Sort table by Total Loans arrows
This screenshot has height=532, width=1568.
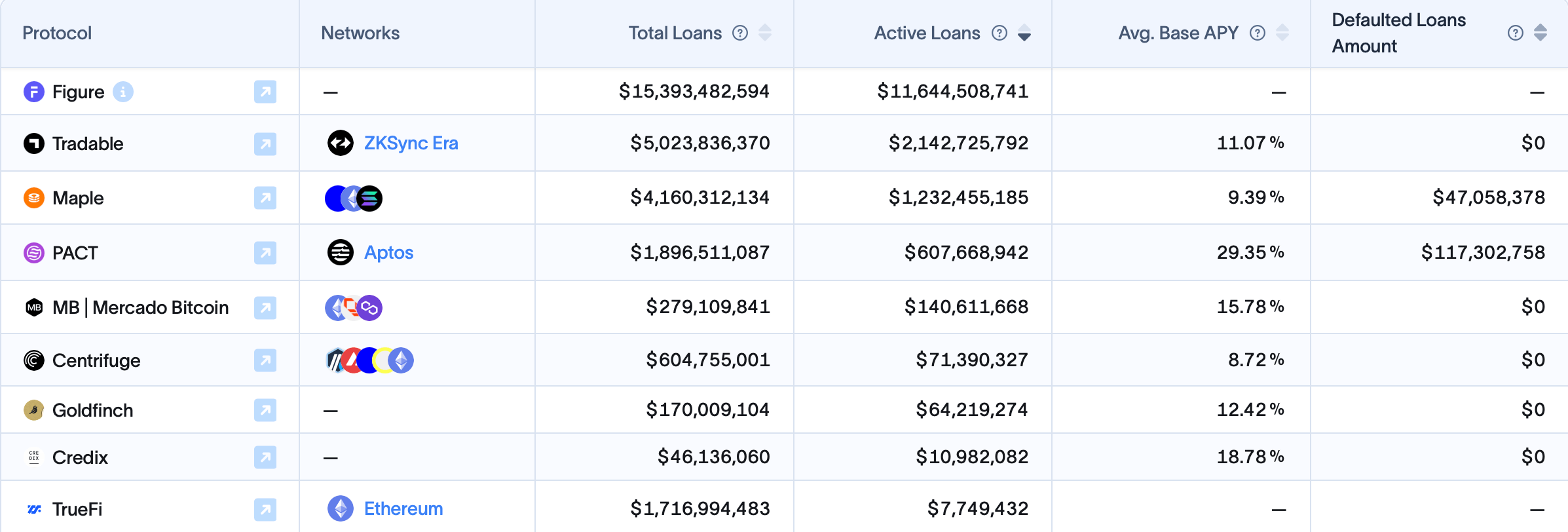coord(765,33)
